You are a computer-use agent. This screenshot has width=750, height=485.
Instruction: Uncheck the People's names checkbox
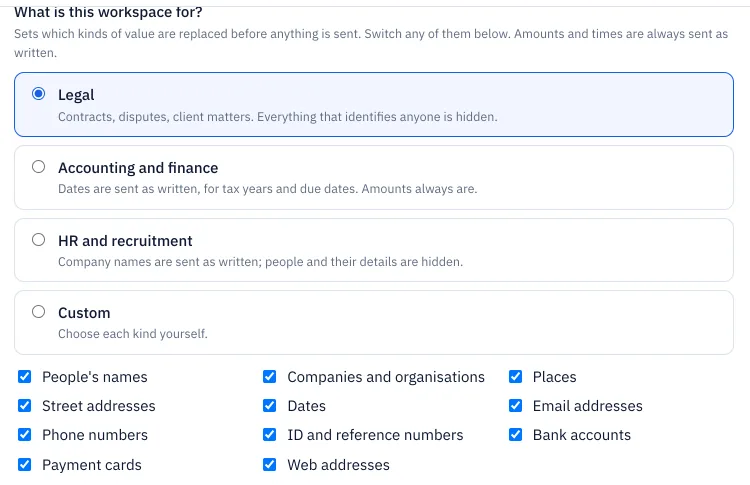[x=24, y=376]
